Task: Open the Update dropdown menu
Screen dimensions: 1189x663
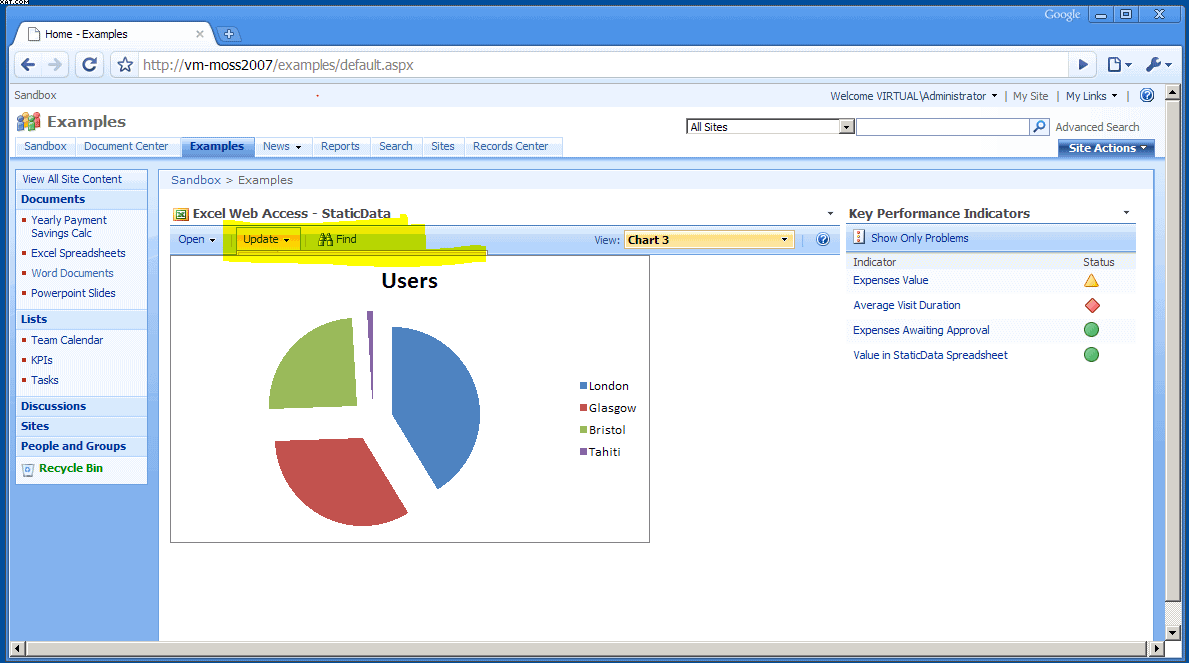Action: [267, 240]
